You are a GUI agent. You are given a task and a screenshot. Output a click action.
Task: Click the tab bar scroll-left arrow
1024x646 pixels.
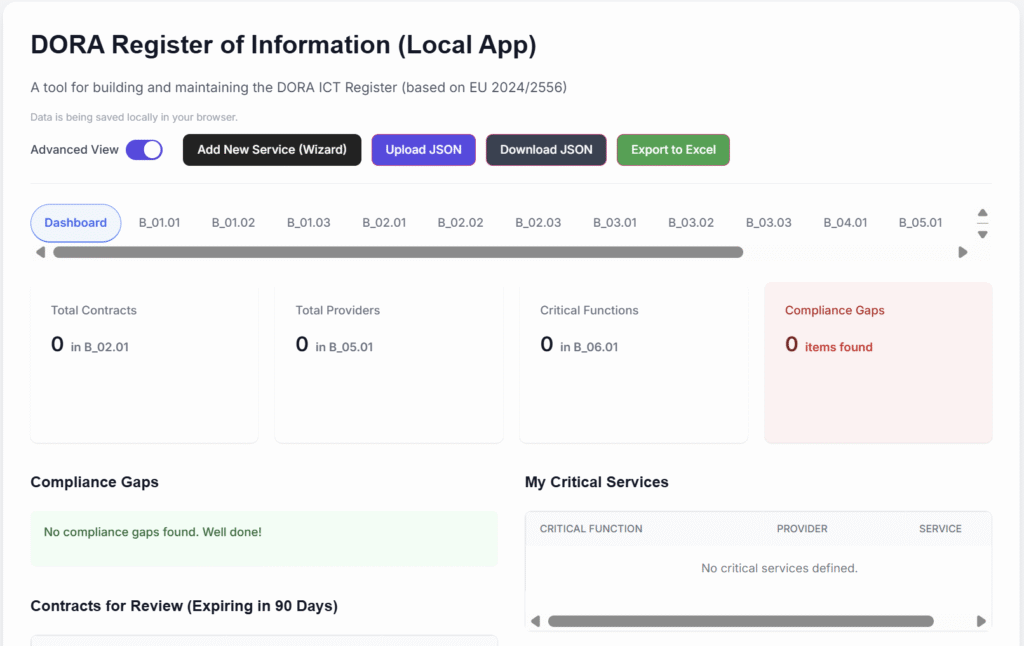click(41, 252)
